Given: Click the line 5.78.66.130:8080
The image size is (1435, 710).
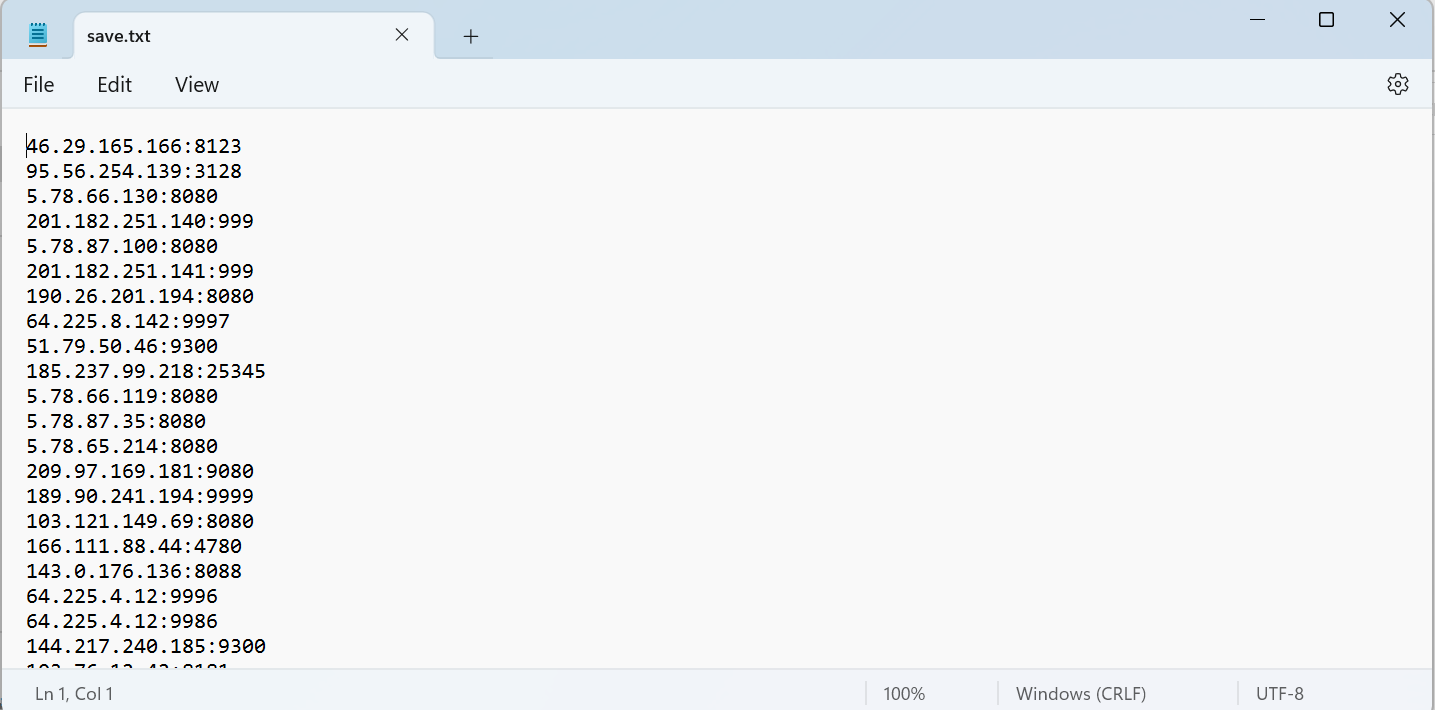Looking at the screenshot, I should click(x=121, y=196).
